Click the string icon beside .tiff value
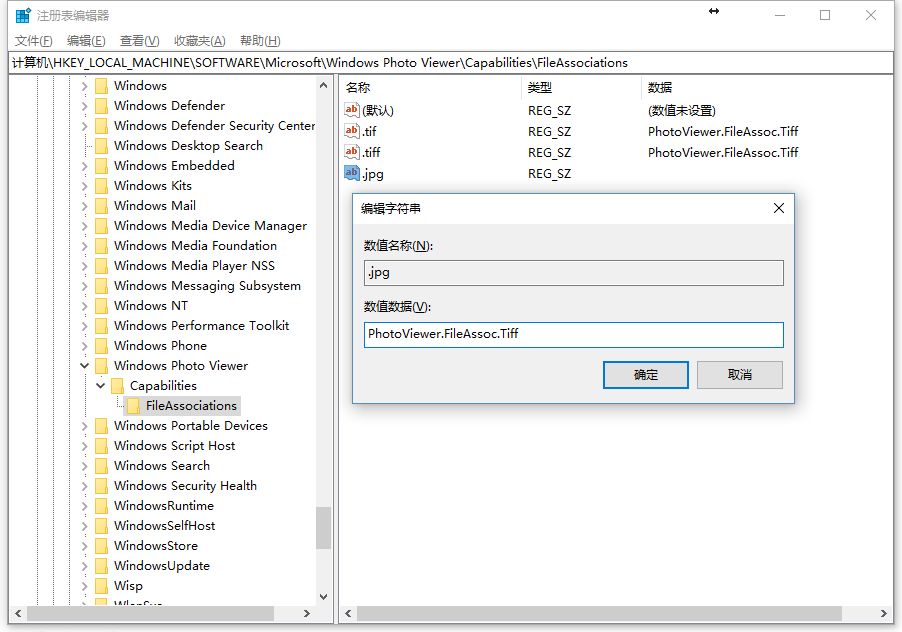This screenshot has width=902, height=632. tap(351, 152)
